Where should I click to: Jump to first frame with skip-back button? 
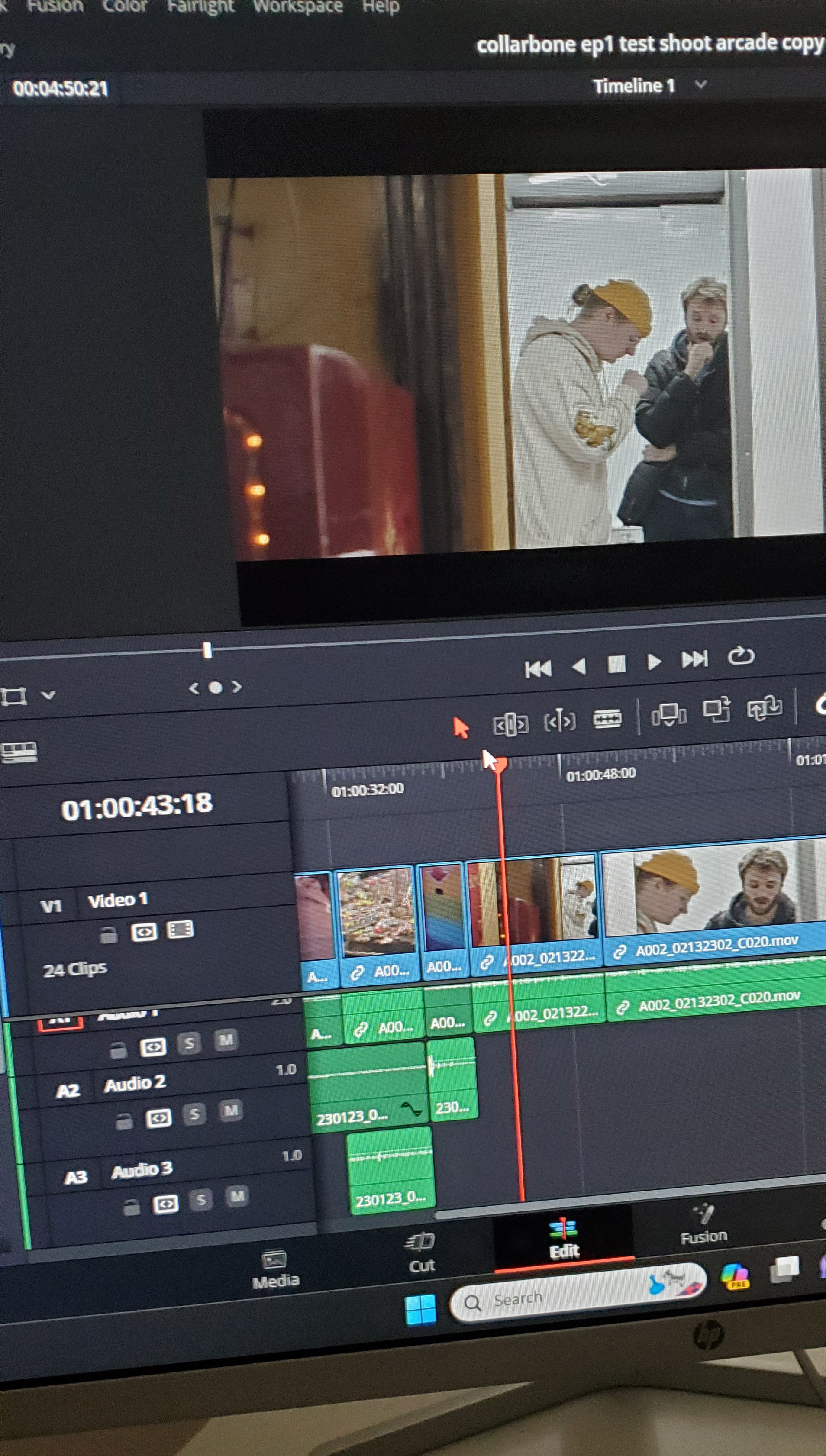coord(538,669)
